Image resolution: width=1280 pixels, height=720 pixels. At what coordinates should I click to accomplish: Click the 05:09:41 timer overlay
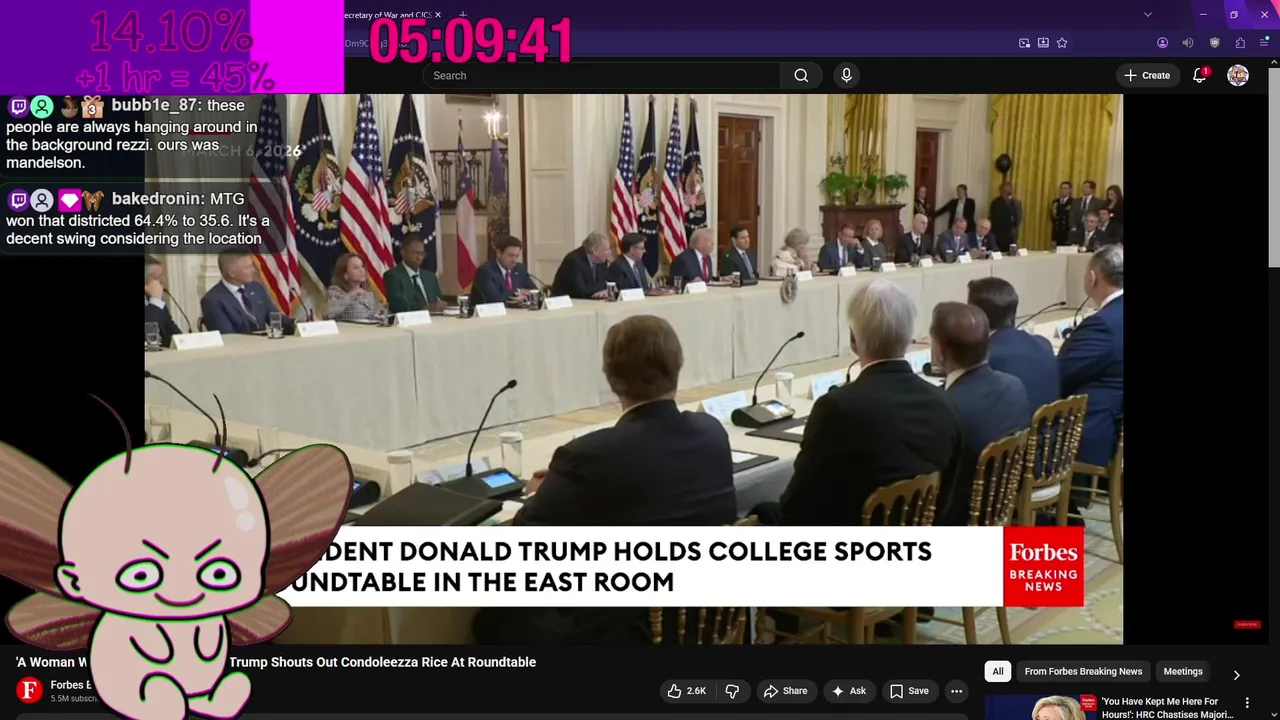tap(471, 42)
